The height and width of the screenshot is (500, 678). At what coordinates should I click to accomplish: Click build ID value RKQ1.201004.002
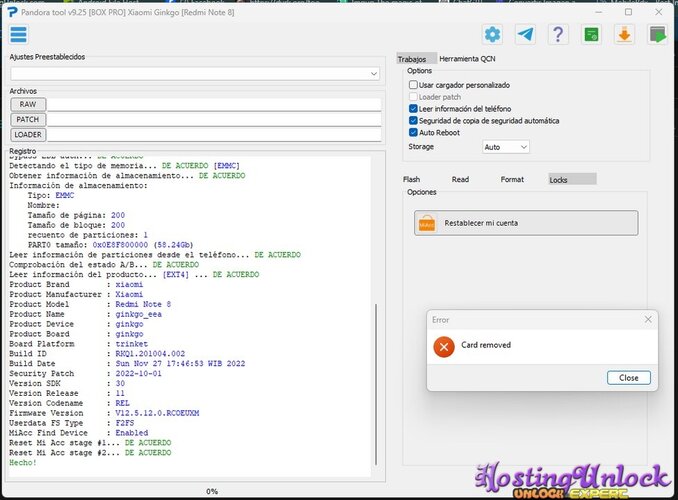pyautogui.click(x=150, y=354)
